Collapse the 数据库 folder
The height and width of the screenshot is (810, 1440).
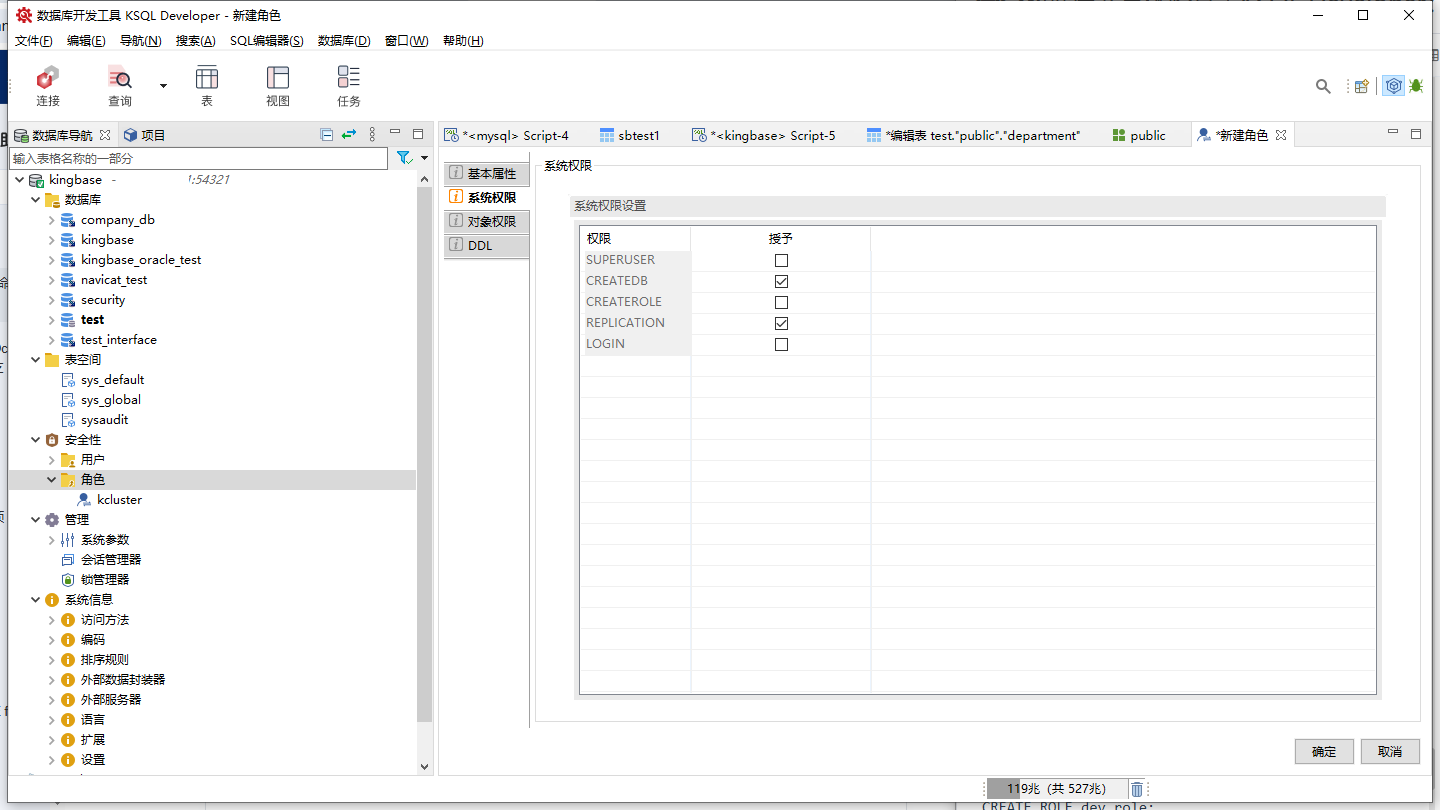coord(35,200)
